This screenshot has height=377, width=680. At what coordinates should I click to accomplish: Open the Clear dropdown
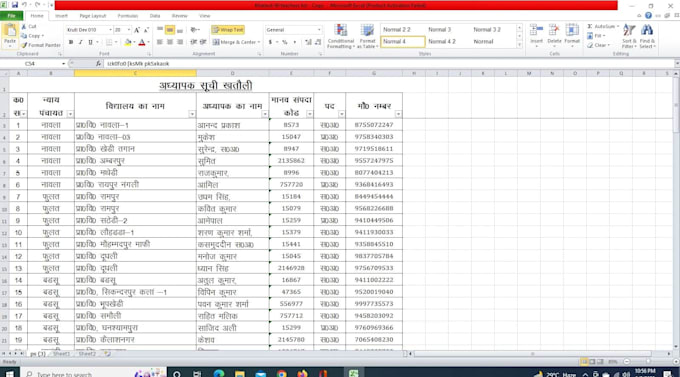[599, 45]
